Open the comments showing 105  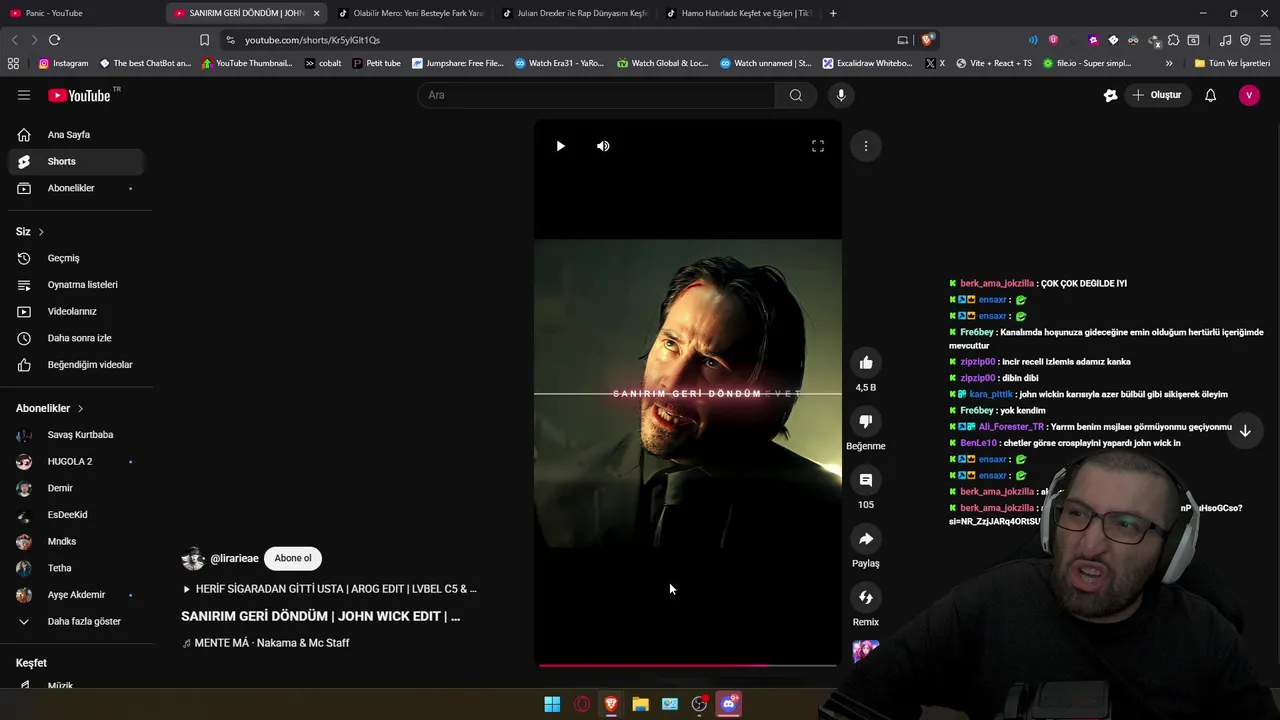click(866, 480)
